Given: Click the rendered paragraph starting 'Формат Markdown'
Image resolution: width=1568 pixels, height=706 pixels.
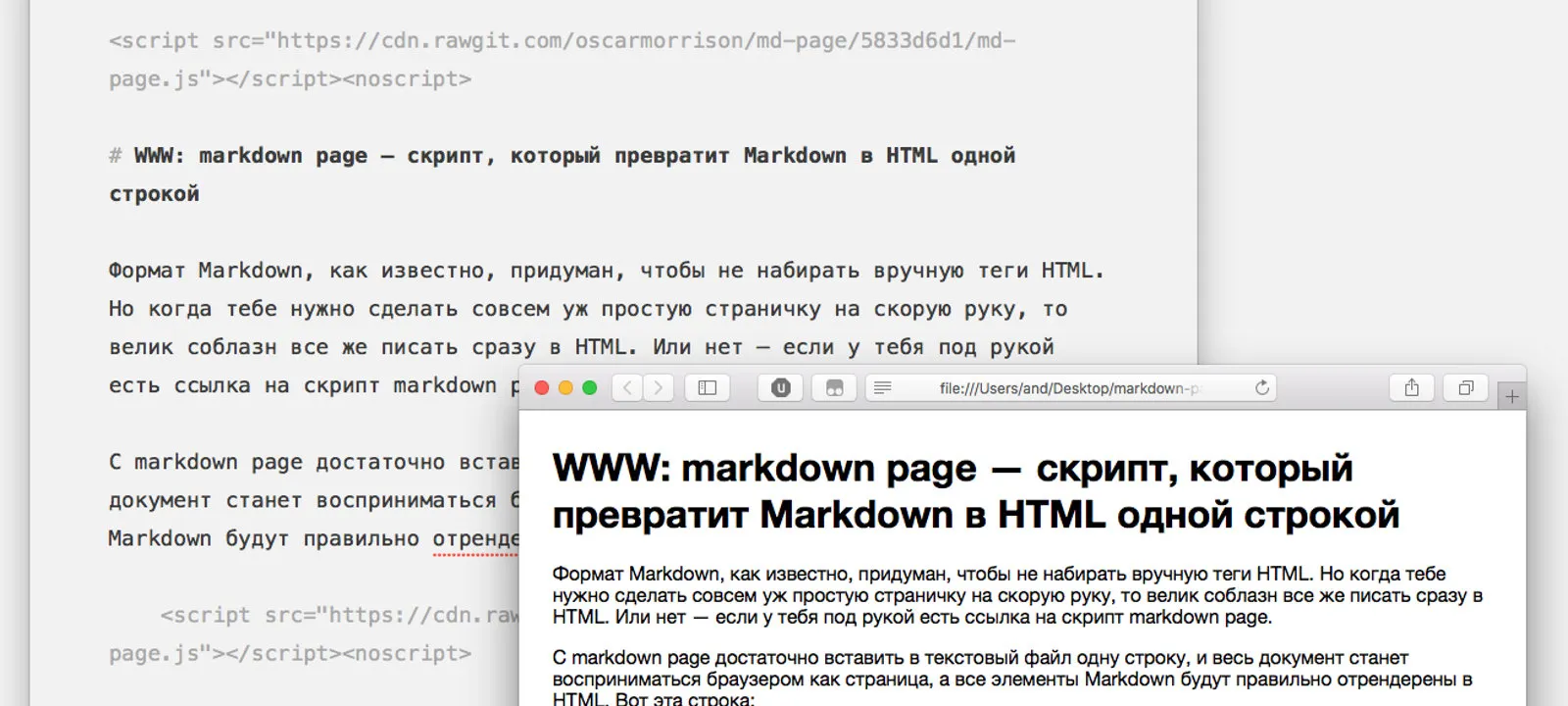Looking at the screenshot, I should coord(1017,595).
